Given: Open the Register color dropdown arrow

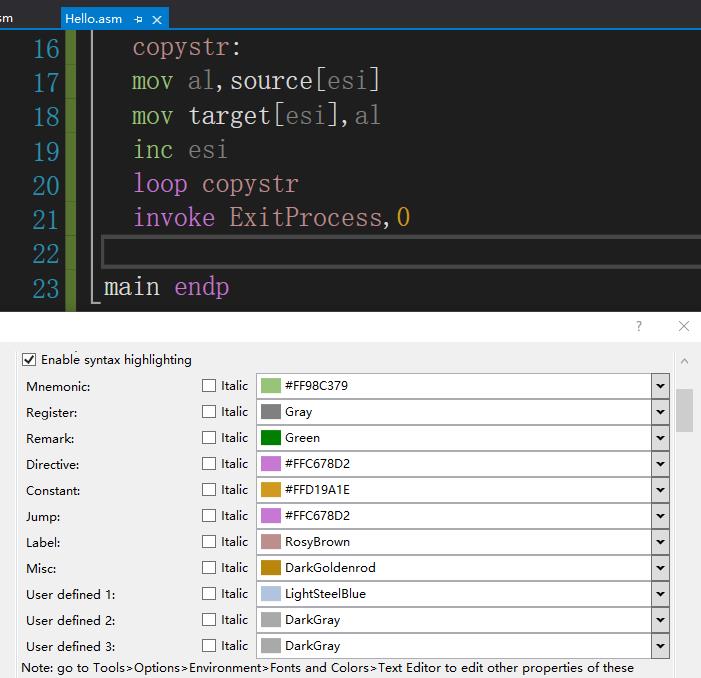Looking at the screenshot, I should (660, 412).
